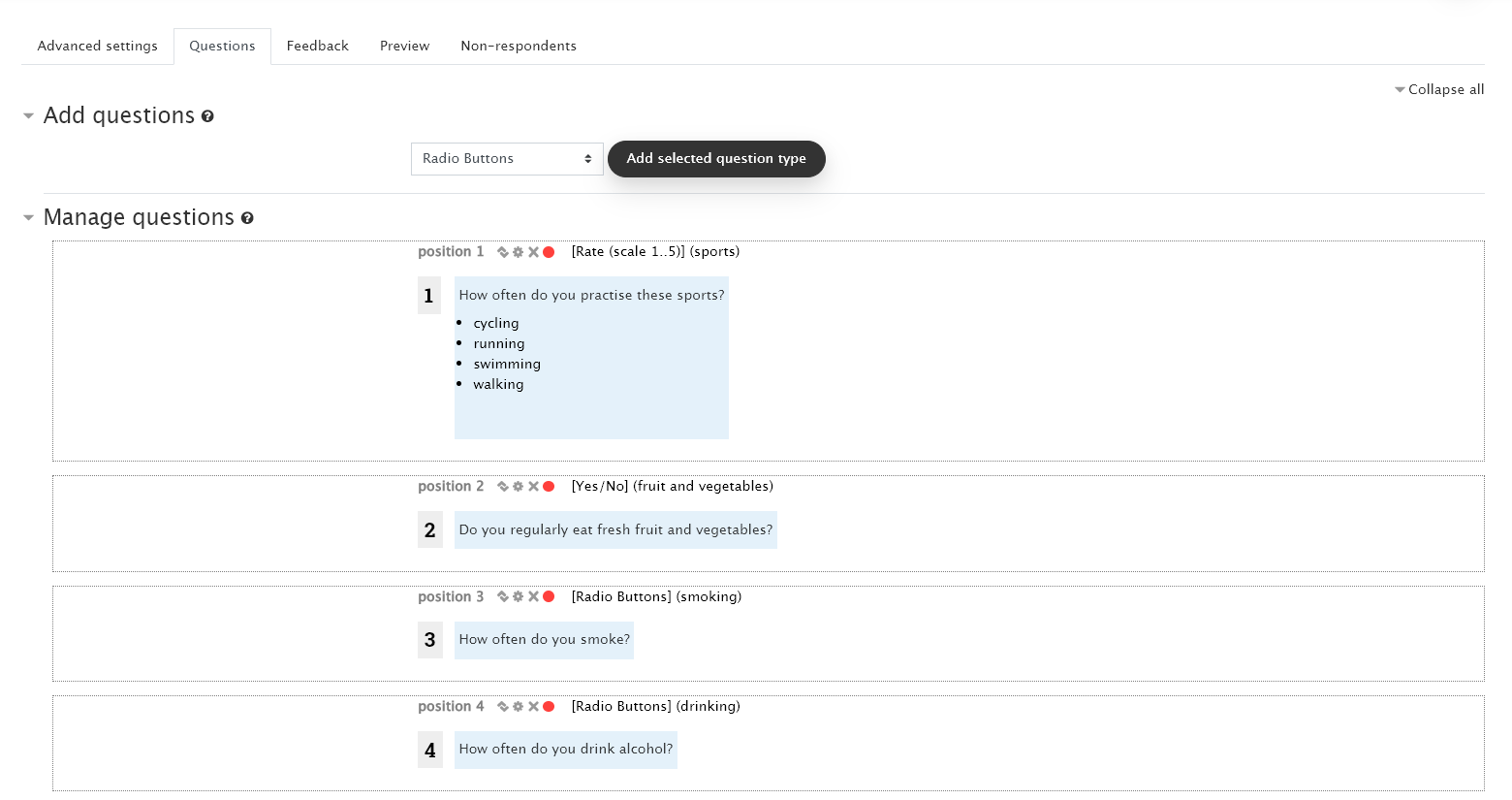
Task: Open the edit gear for position 4
Action: click(x=518, y=707)
